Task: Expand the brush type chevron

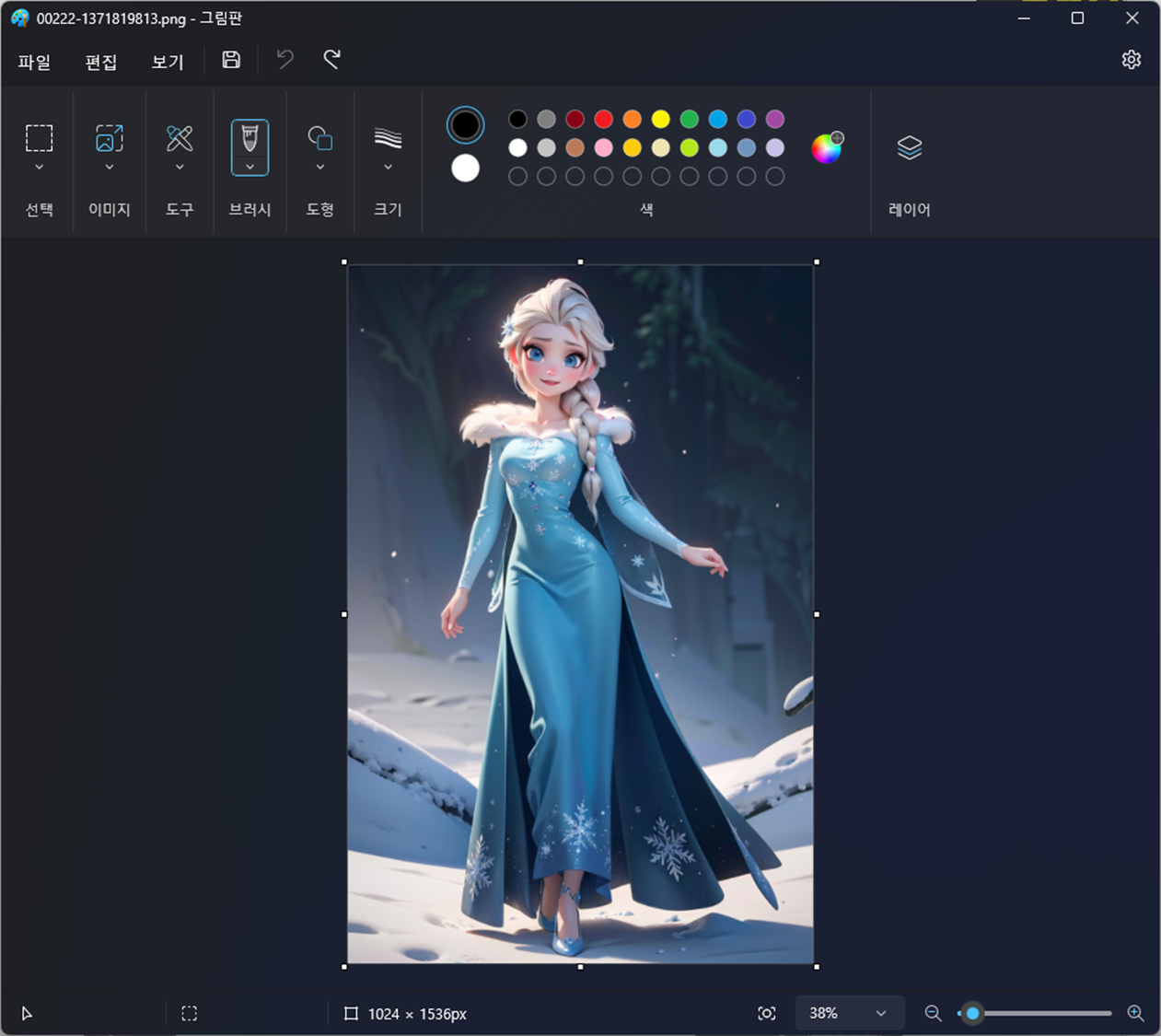Action: 250,167
